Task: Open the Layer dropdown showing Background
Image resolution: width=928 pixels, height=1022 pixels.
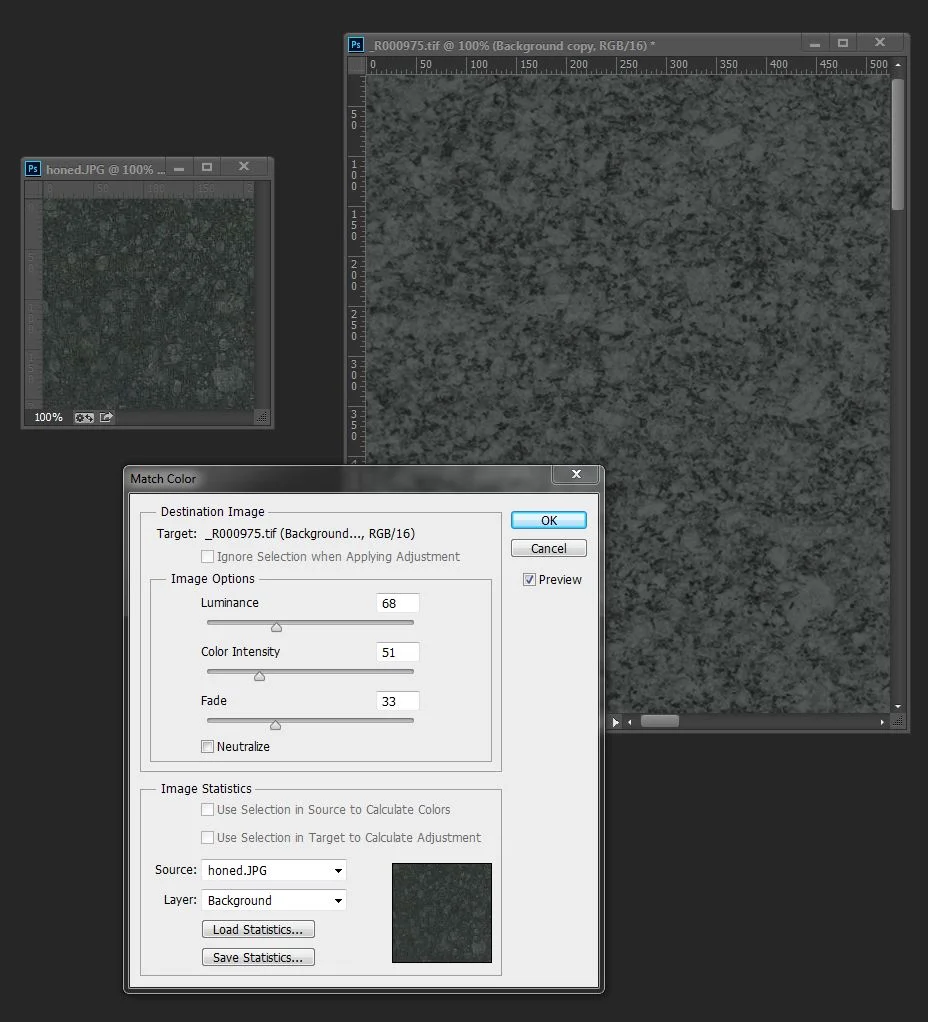Action: (273, 900)
